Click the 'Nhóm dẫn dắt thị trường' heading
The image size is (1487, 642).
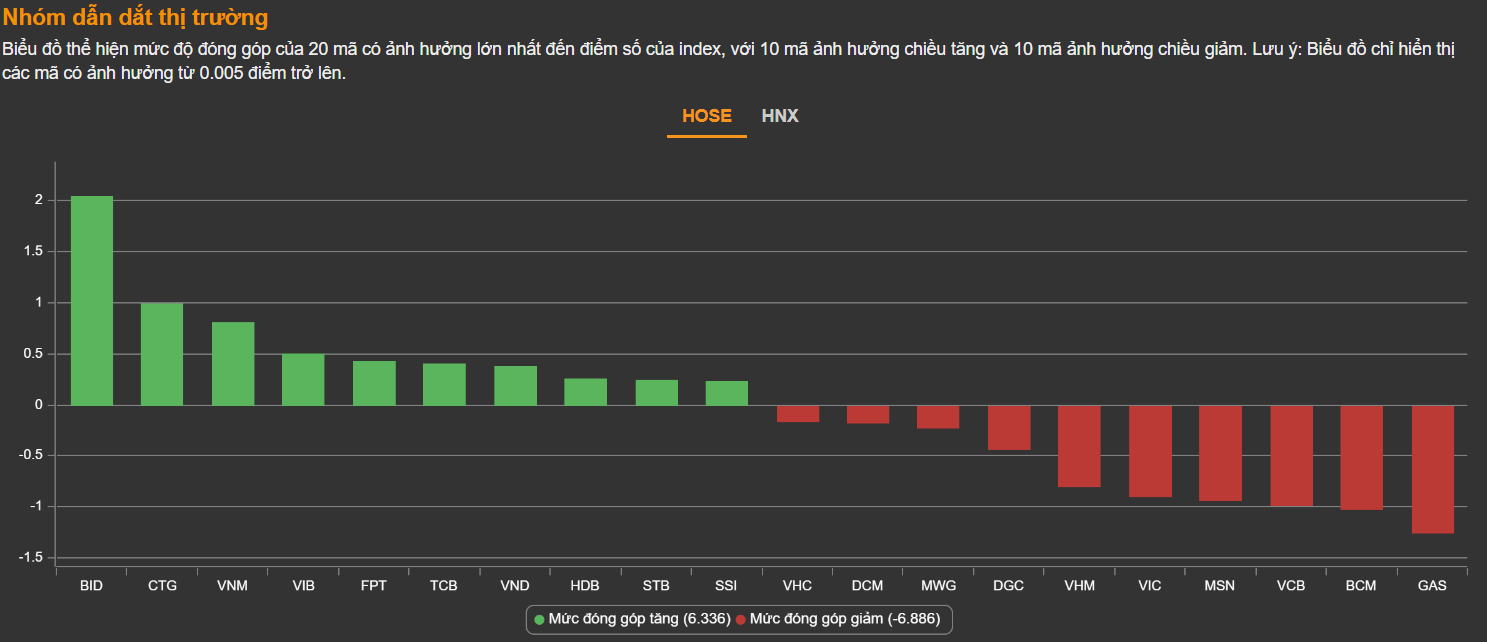[136, 17]
